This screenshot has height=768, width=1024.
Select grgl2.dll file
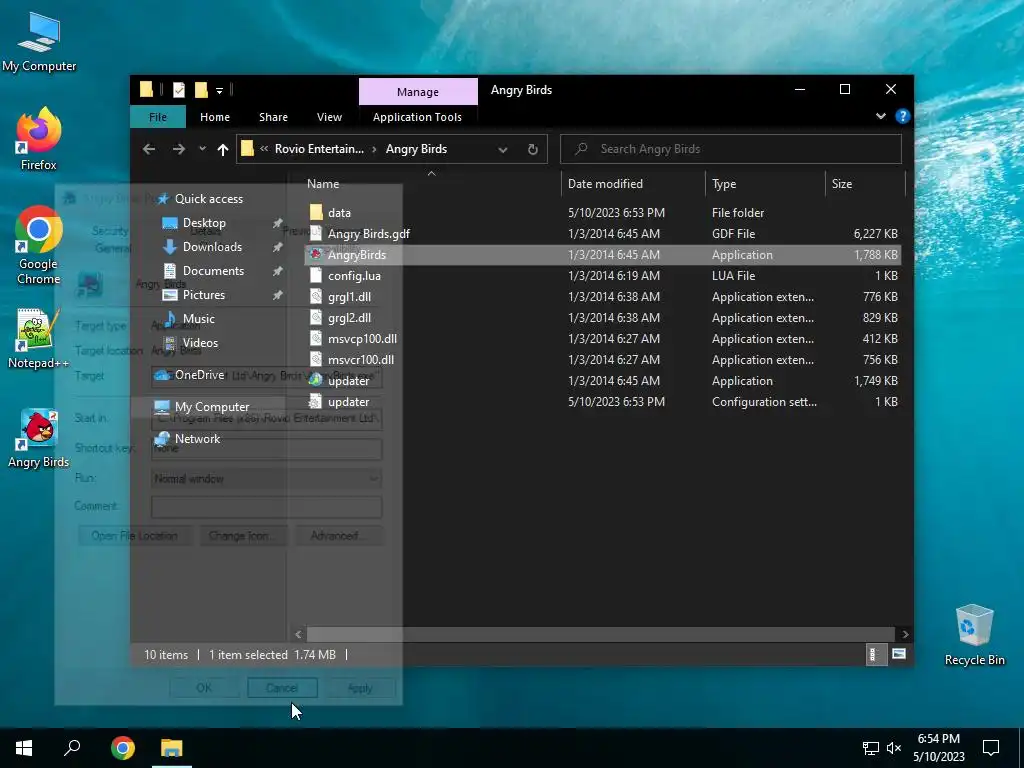pos(602,318)
